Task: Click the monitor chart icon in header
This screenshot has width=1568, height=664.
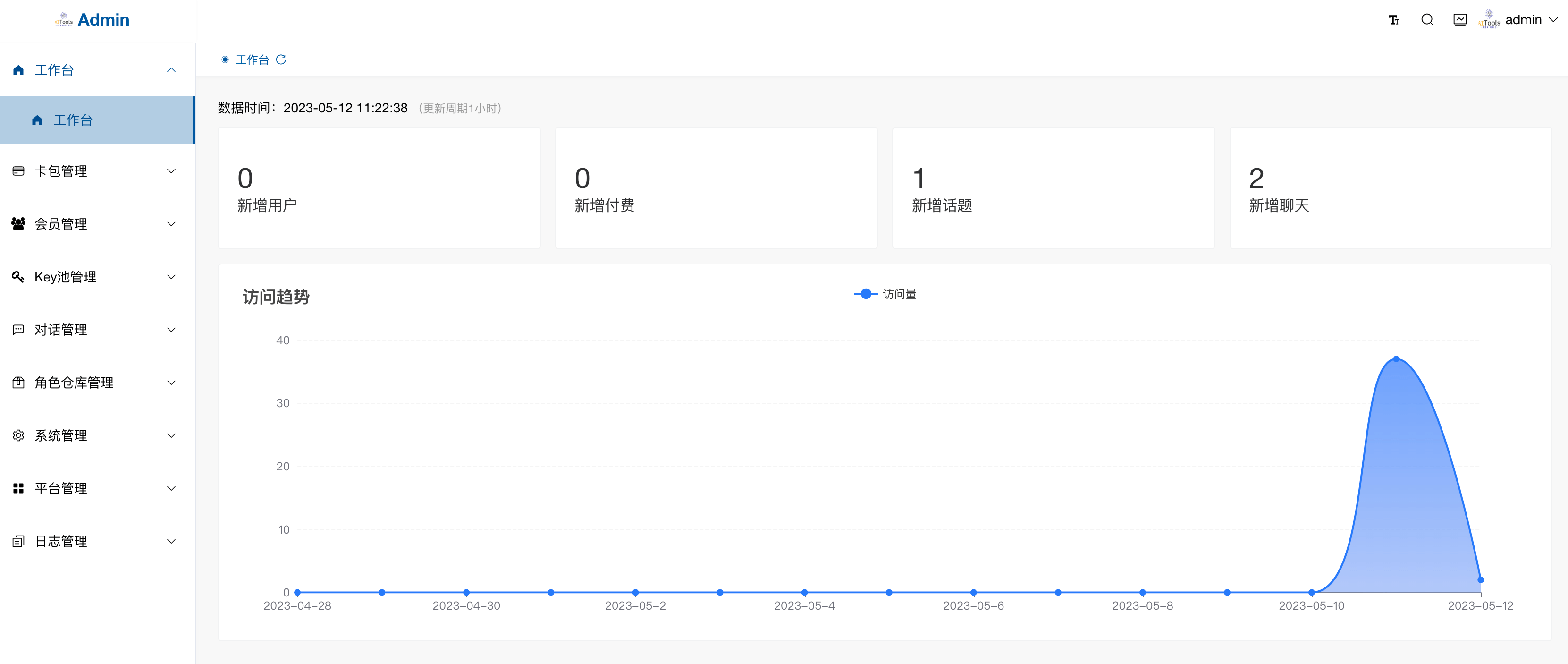Action: point(1459,20)
